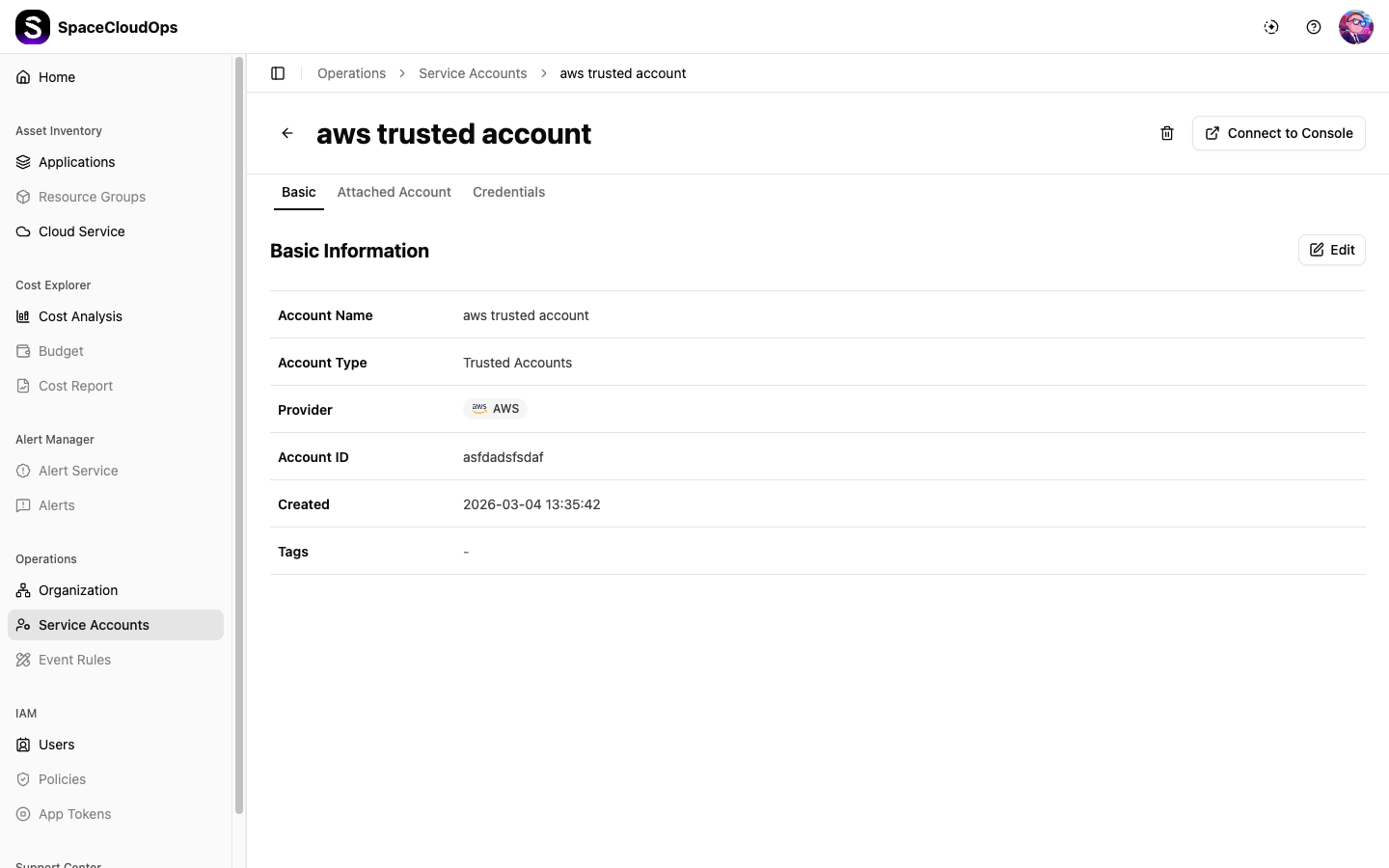The image size is (1389, 868).
Task: Go back using the left arrow
Action: coord(287,133)
